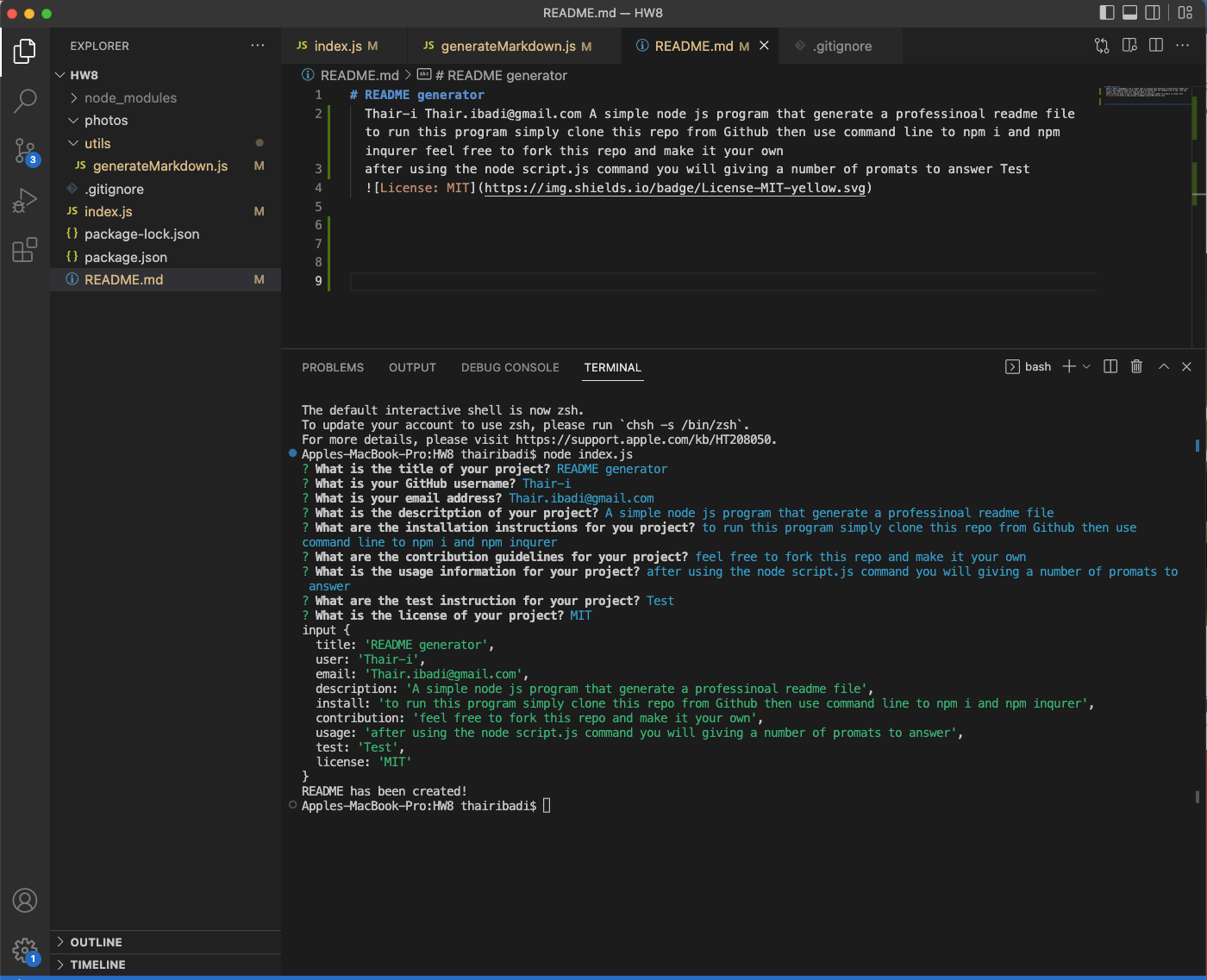Open the terminal profile dropdown next to bash
The image size is (1207, 980).
click(1086, 366)
